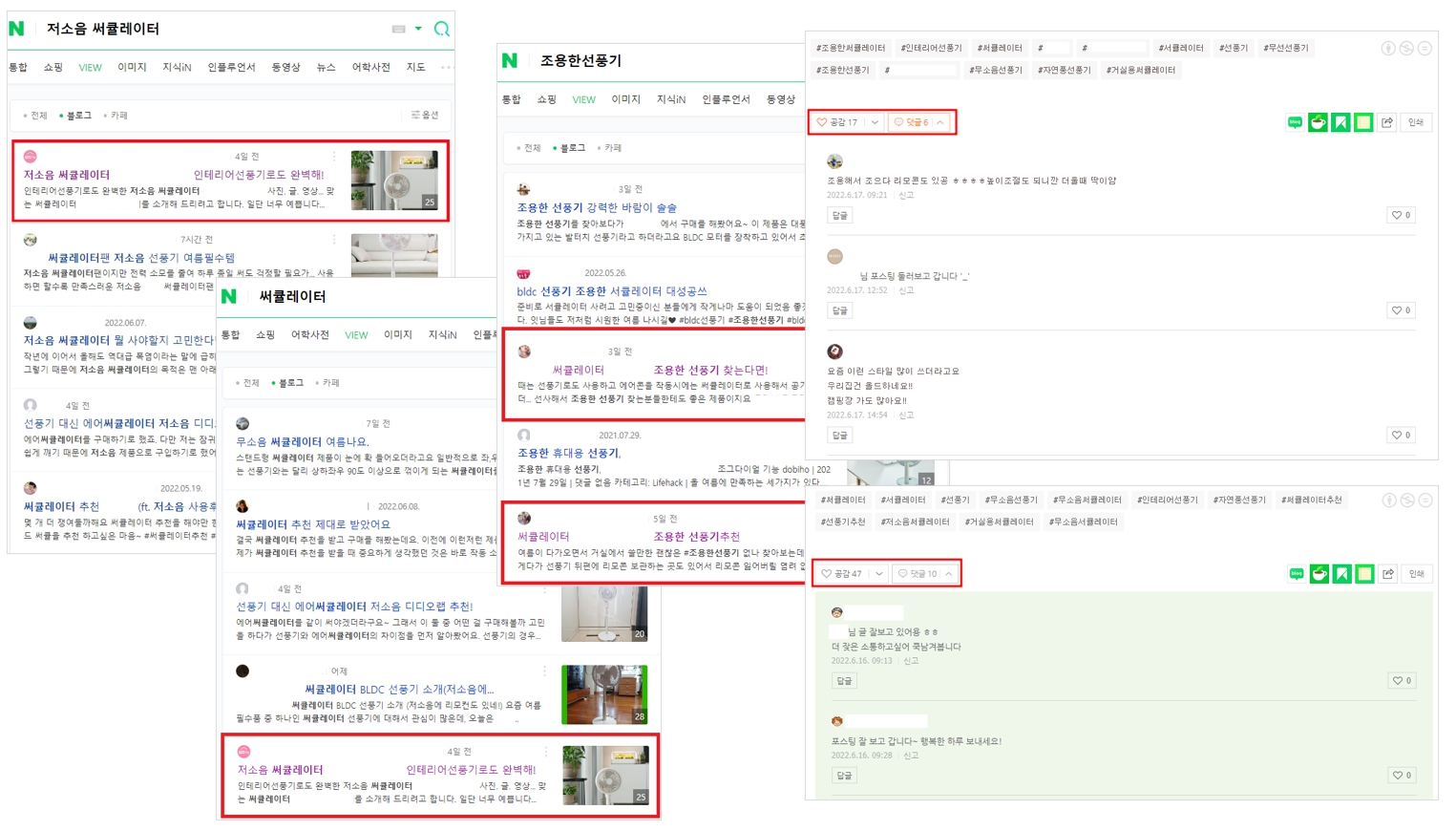
Task: Click the #무선선풍기 hashtag
Action: (1286, 48)
